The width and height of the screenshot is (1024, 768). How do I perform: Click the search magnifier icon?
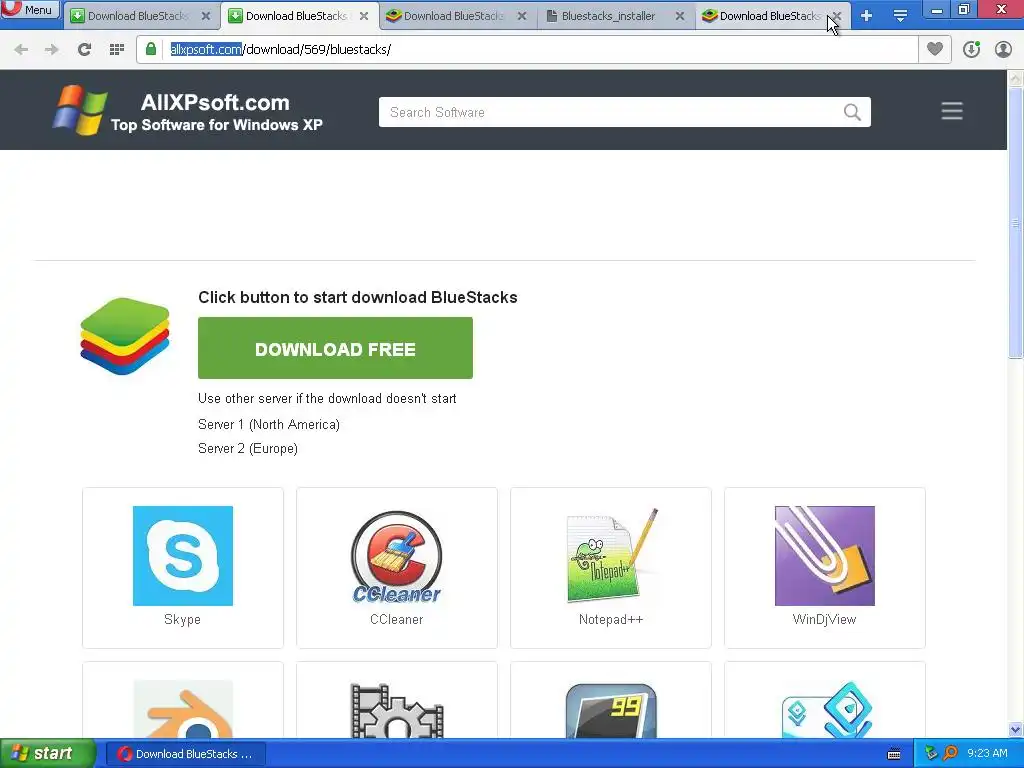852,112
